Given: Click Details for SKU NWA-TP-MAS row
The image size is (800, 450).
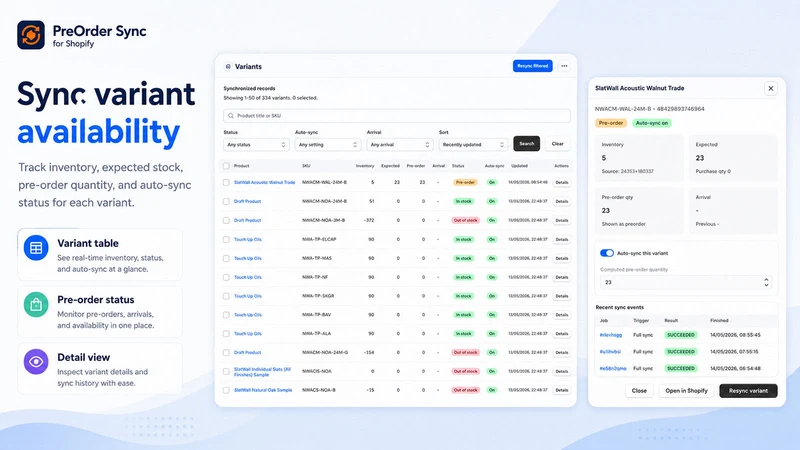Looking at the screenshot, I should [x=562, y=258].
